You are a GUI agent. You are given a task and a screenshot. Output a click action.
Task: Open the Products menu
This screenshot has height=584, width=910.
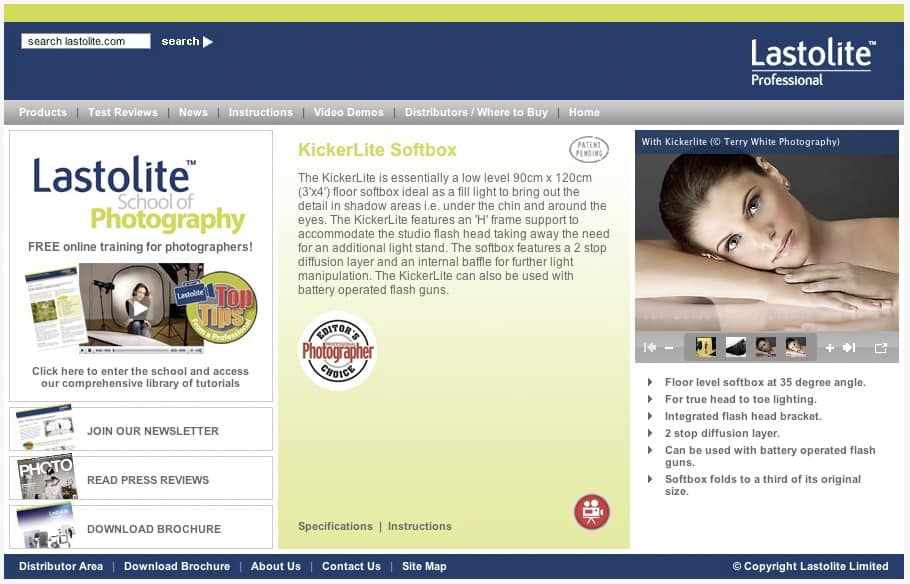(42, 112)
